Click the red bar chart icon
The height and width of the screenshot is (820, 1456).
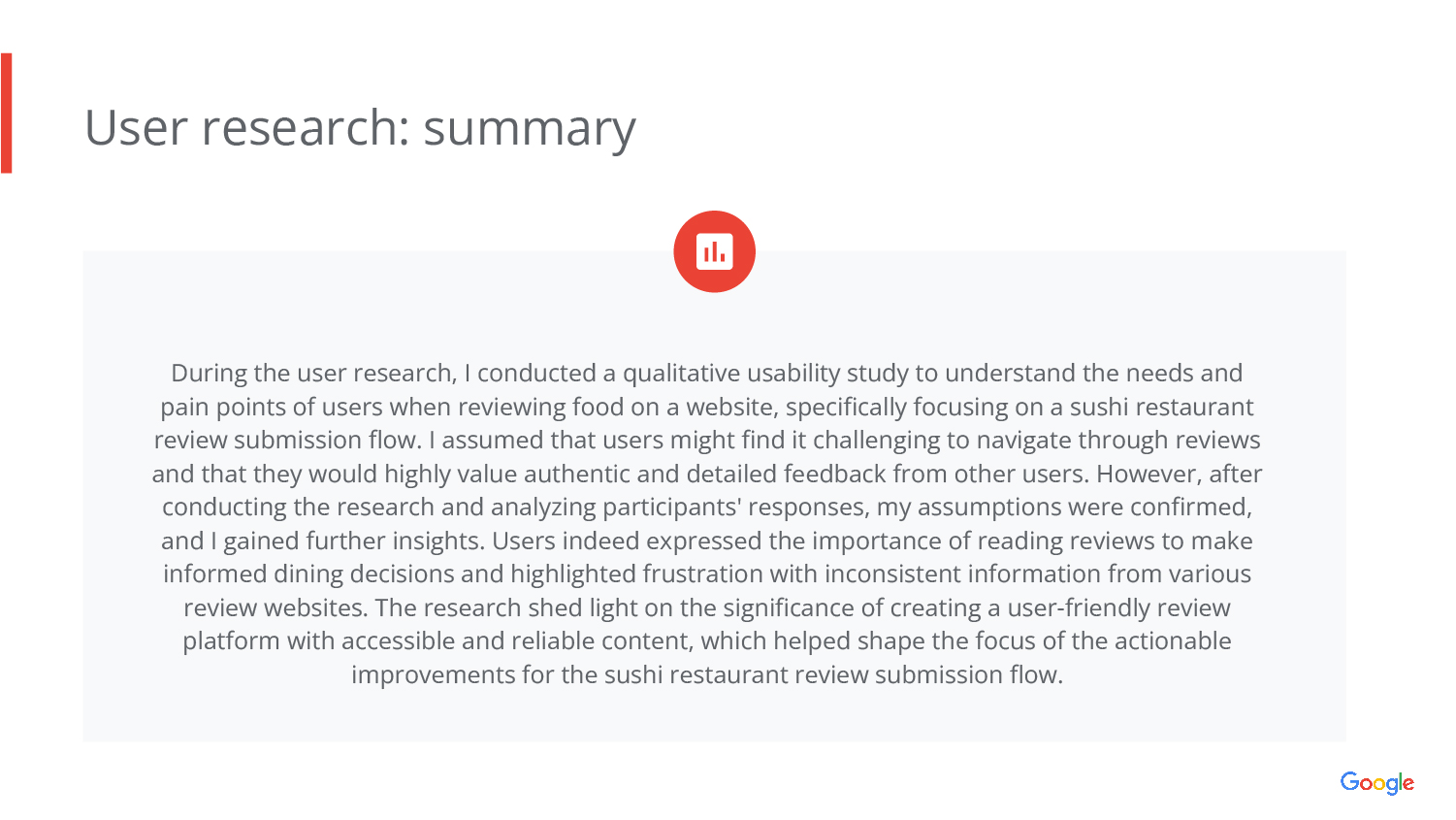714,251
